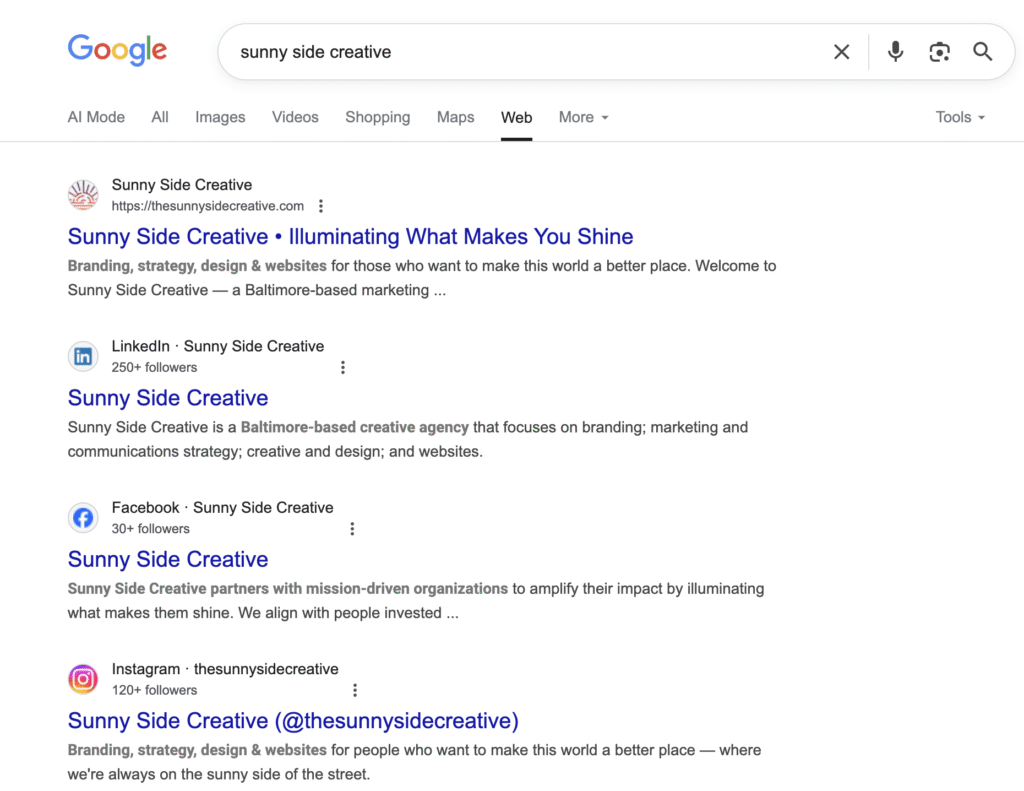This screenshot has height=791, width=1024.
Task: Open Sunny Side Creative Illuminating What Makes You Shine
Action: point(351,236)
